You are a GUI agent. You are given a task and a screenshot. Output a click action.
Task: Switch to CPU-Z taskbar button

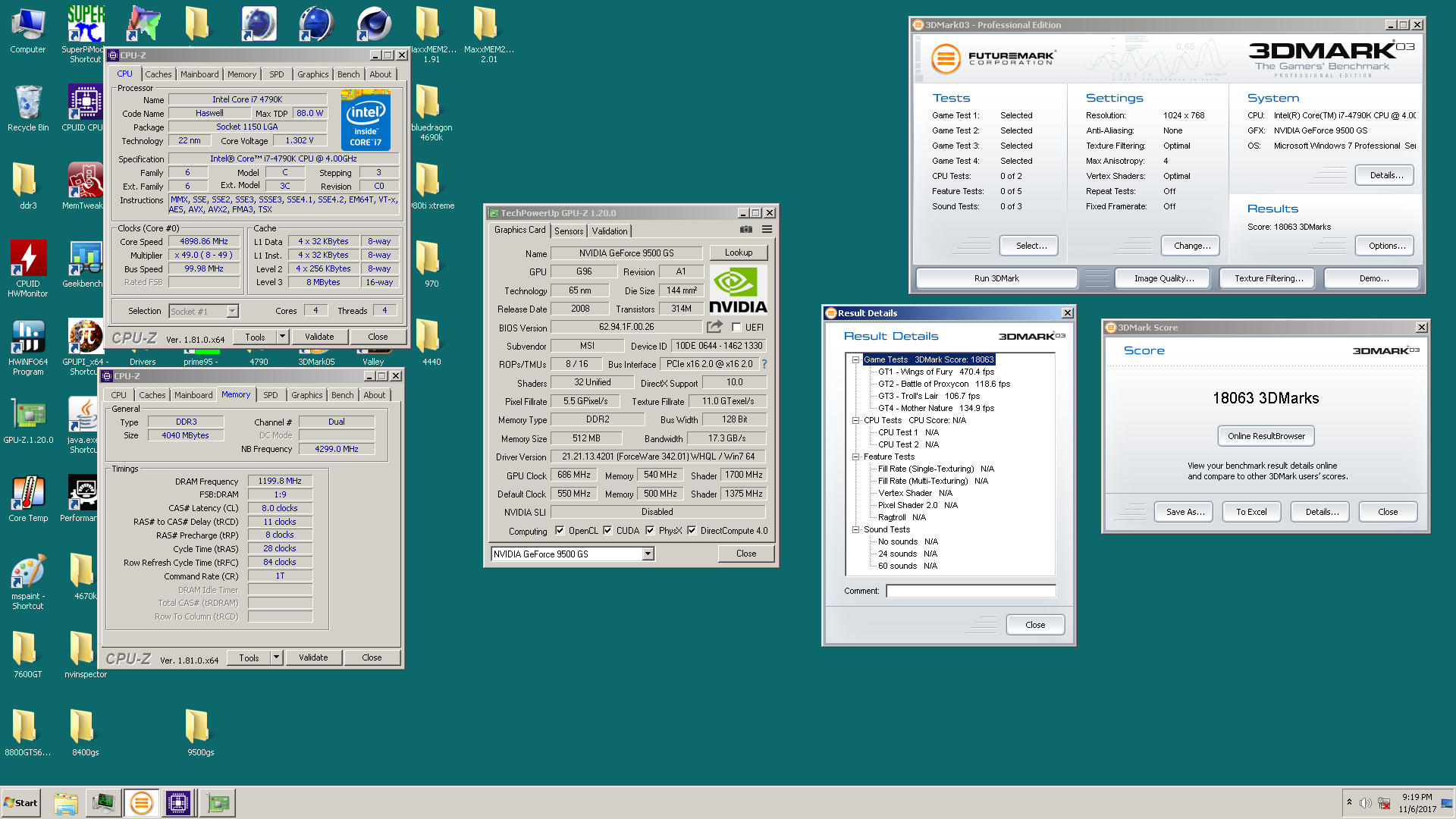178,803
